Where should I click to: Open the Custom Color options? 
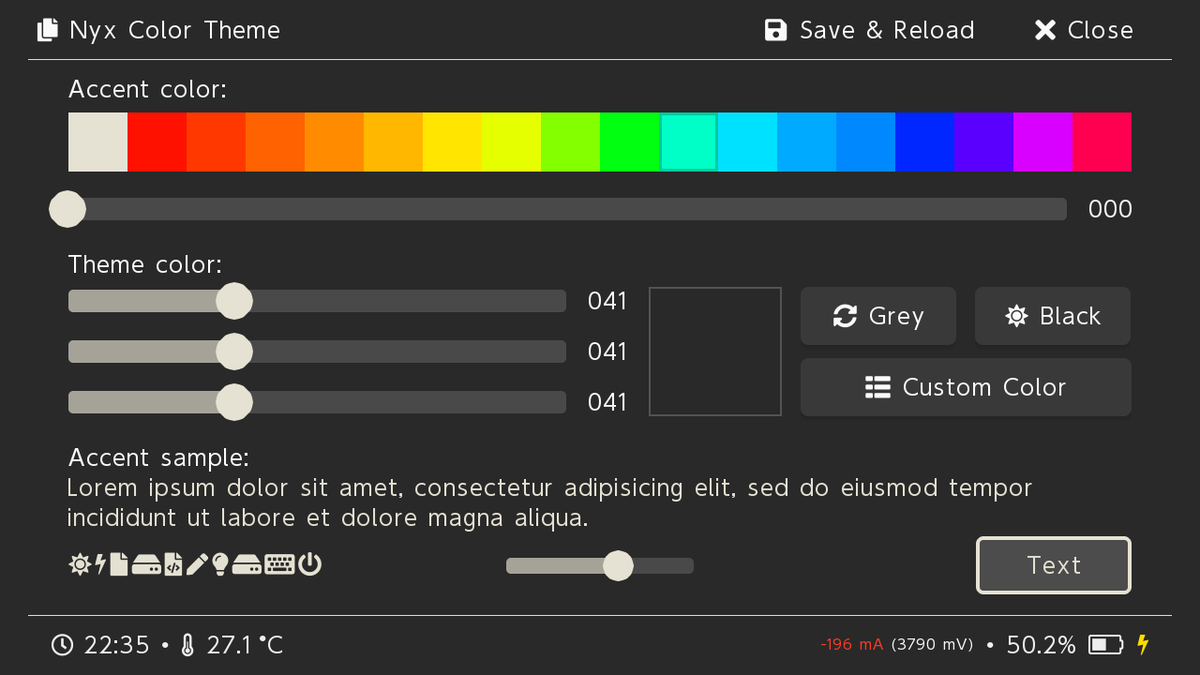point(966,387)
